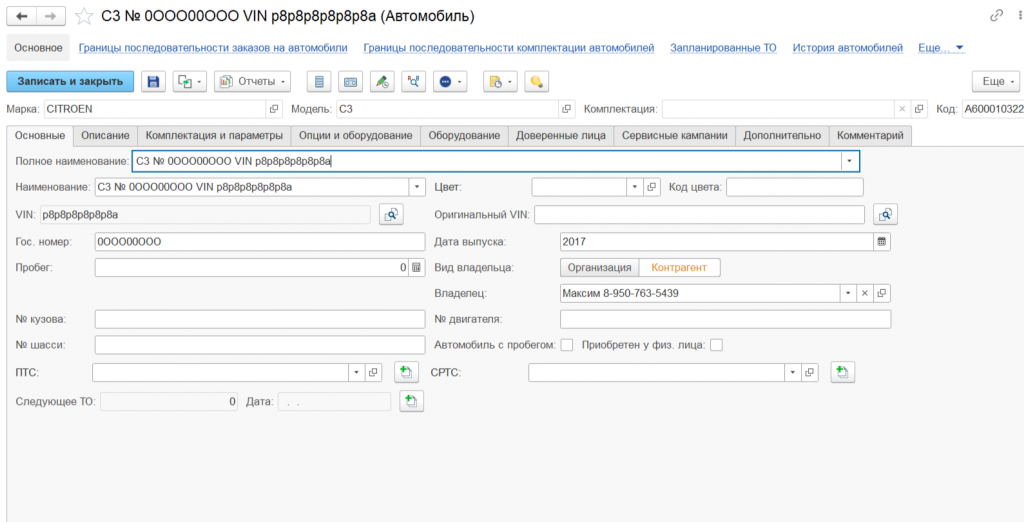Click the lookup icon beside Оригинальный VIN
This screenshot has height=522, width=1024.
[884, 214]
